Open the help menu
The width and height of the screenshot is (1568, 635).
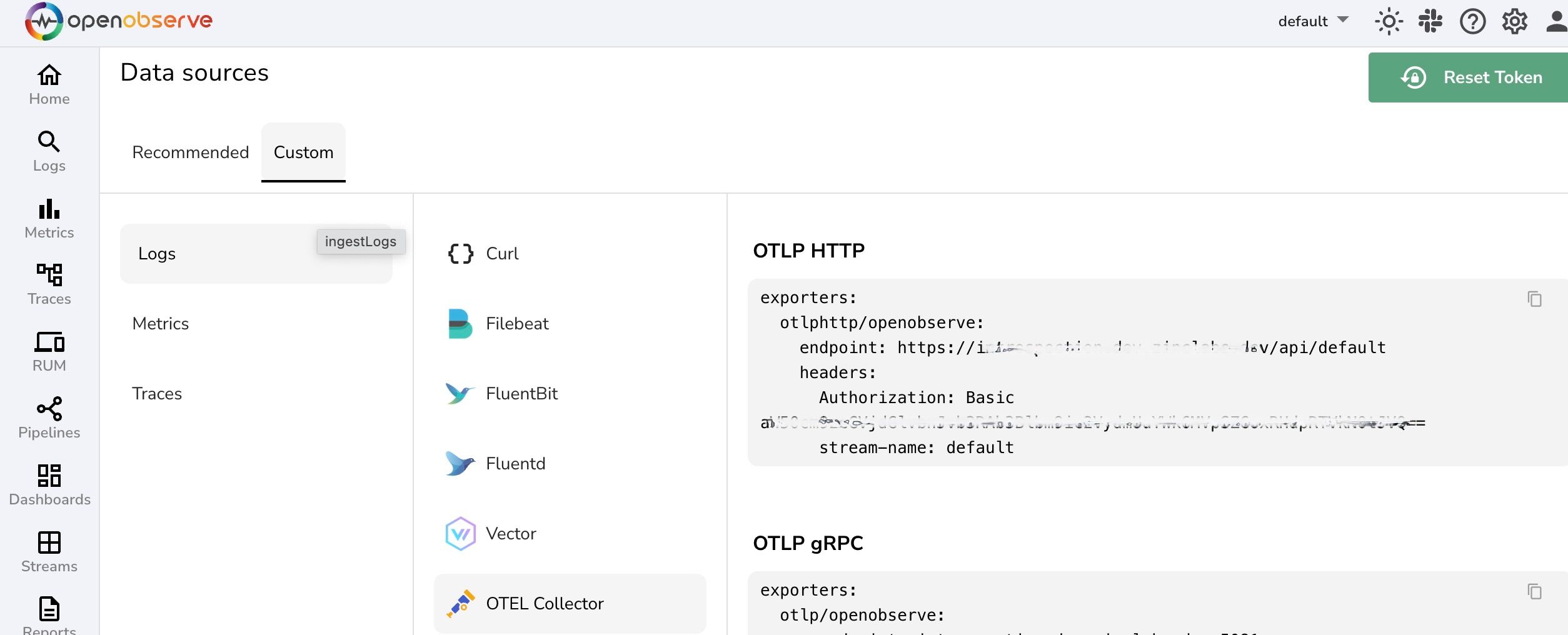[1473, 21]
